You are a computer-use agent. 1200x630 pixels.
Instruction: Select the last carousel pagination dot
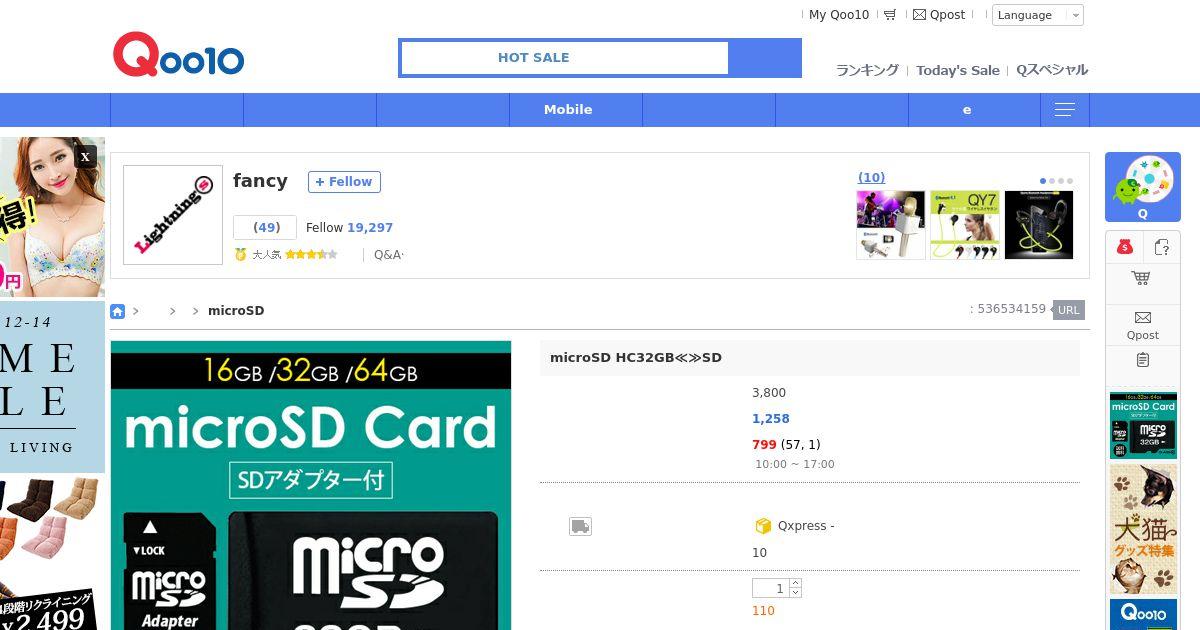pyautogui.click(x=1070, y=182)
